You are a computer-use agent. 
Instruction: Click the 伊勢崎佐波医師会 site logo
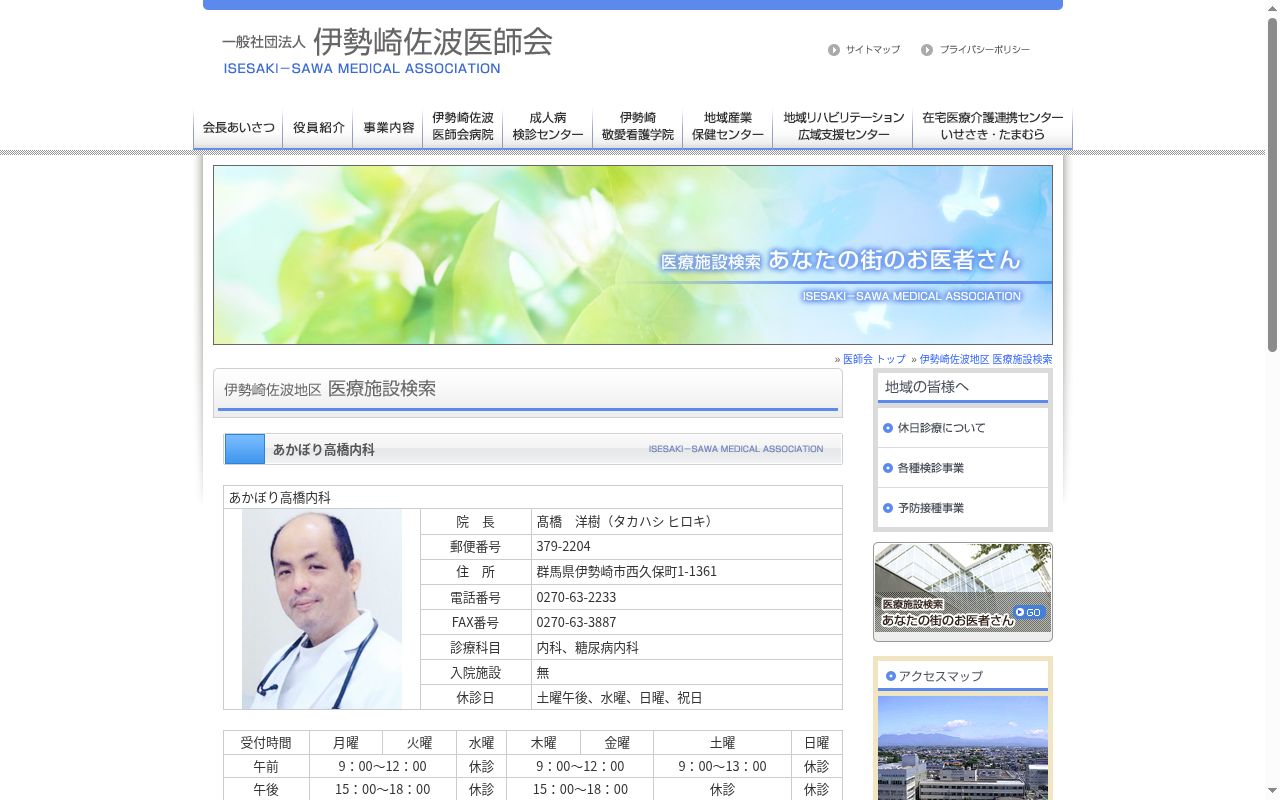tap(387, 51)
